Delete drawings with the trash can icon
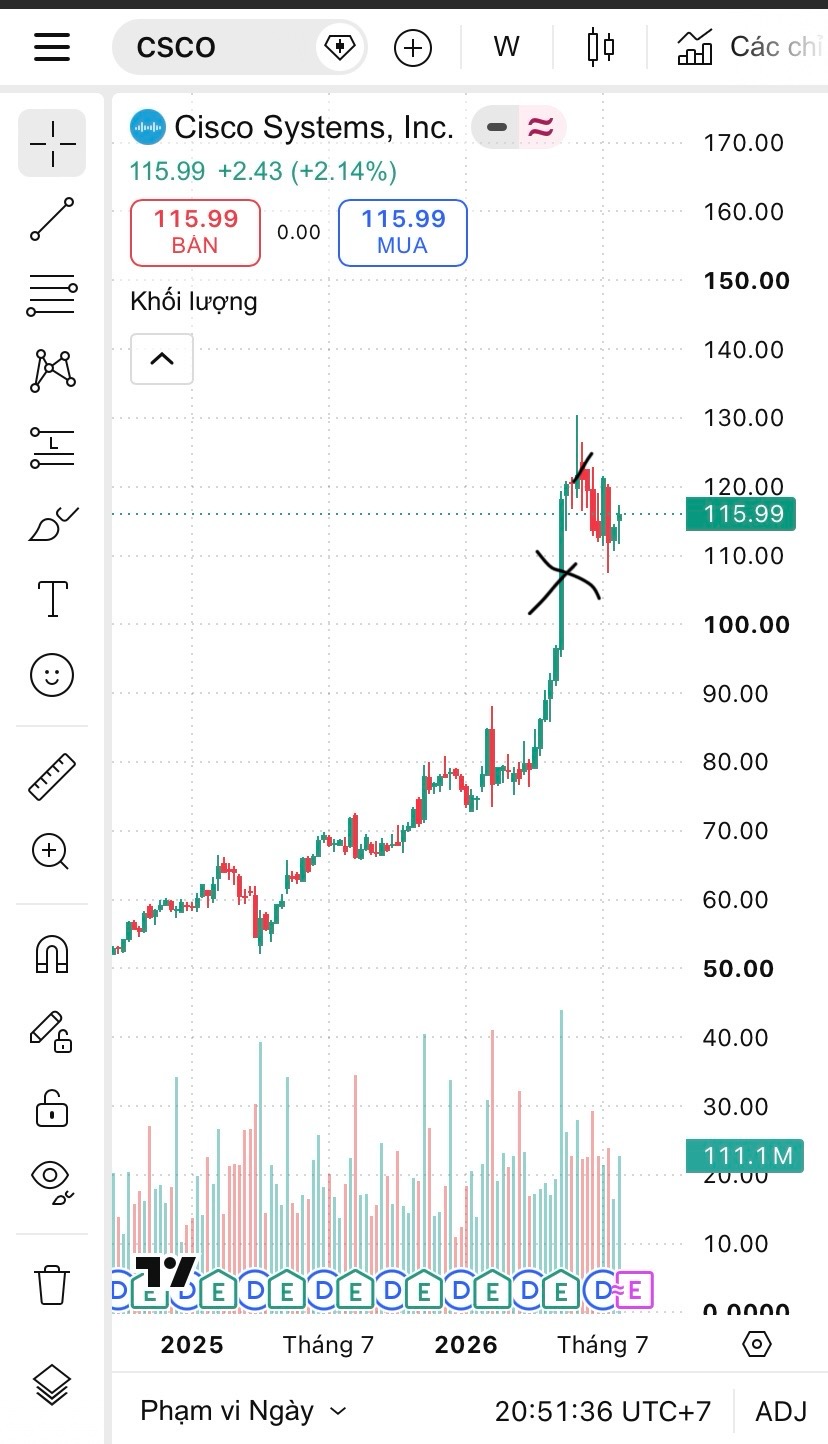The width and height of the screenshot is (828, 1444). tap(52, 1284)
